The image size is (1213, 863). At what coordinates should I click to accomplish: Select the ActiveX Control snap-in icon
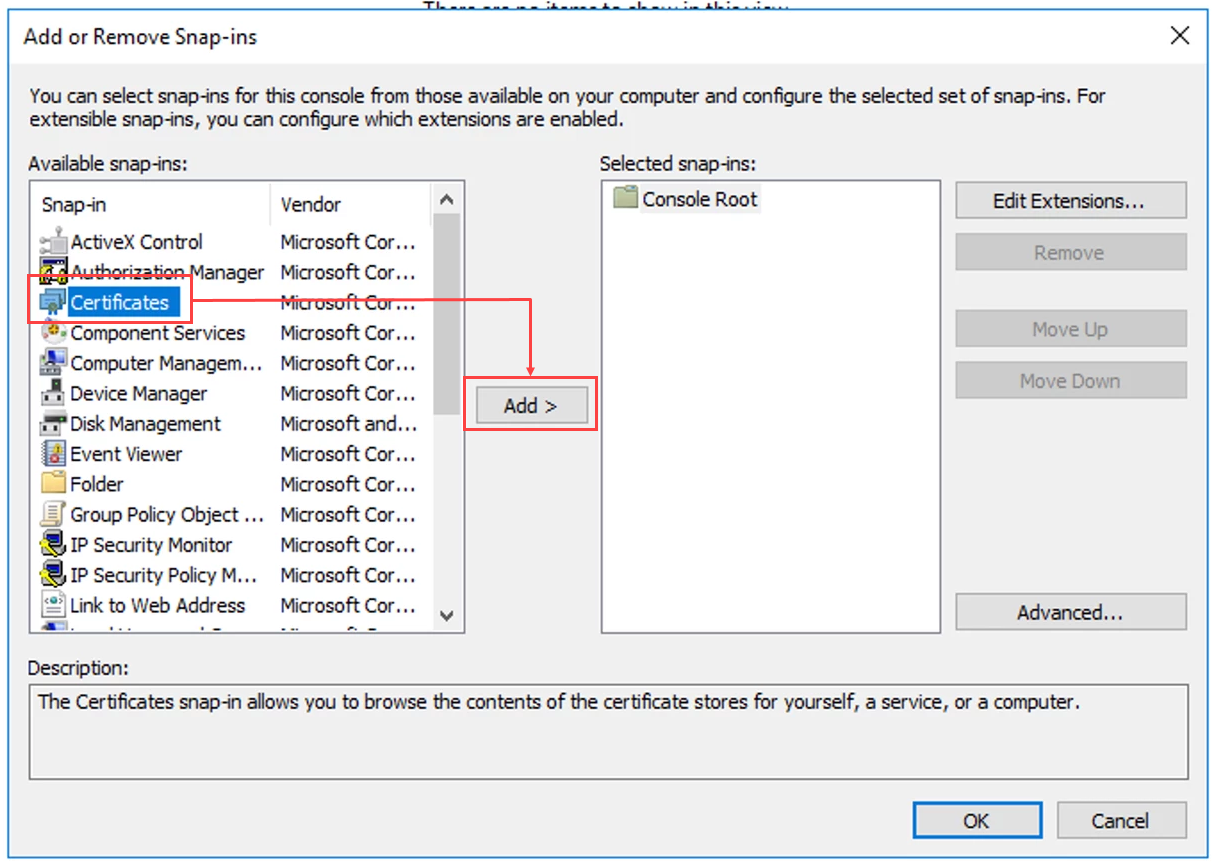53,242
